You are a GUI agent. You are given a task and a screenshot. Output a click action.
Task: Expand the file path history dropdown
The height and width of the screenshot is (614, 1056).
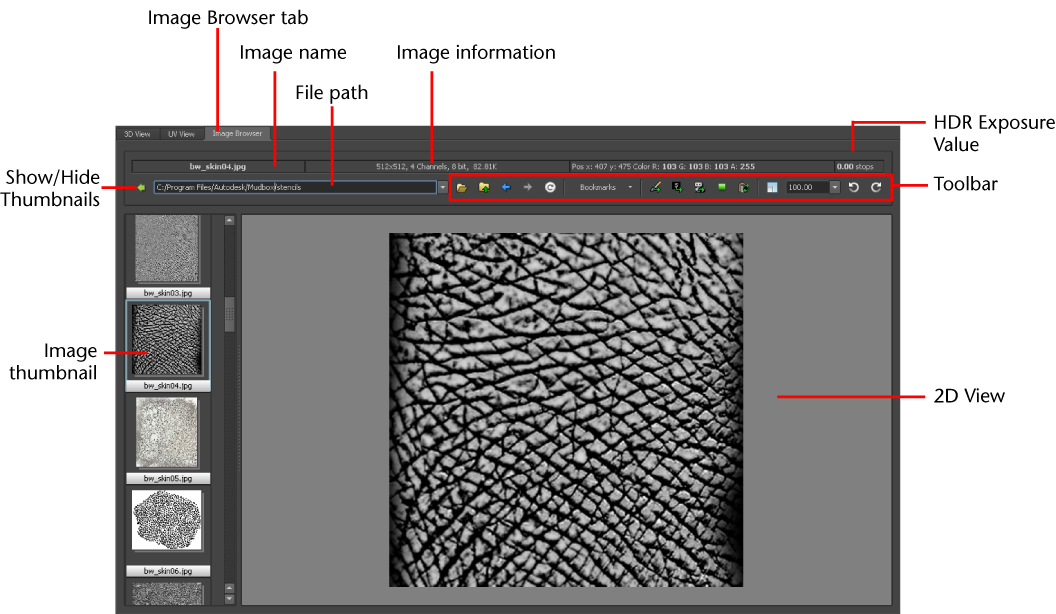[442, 188]
